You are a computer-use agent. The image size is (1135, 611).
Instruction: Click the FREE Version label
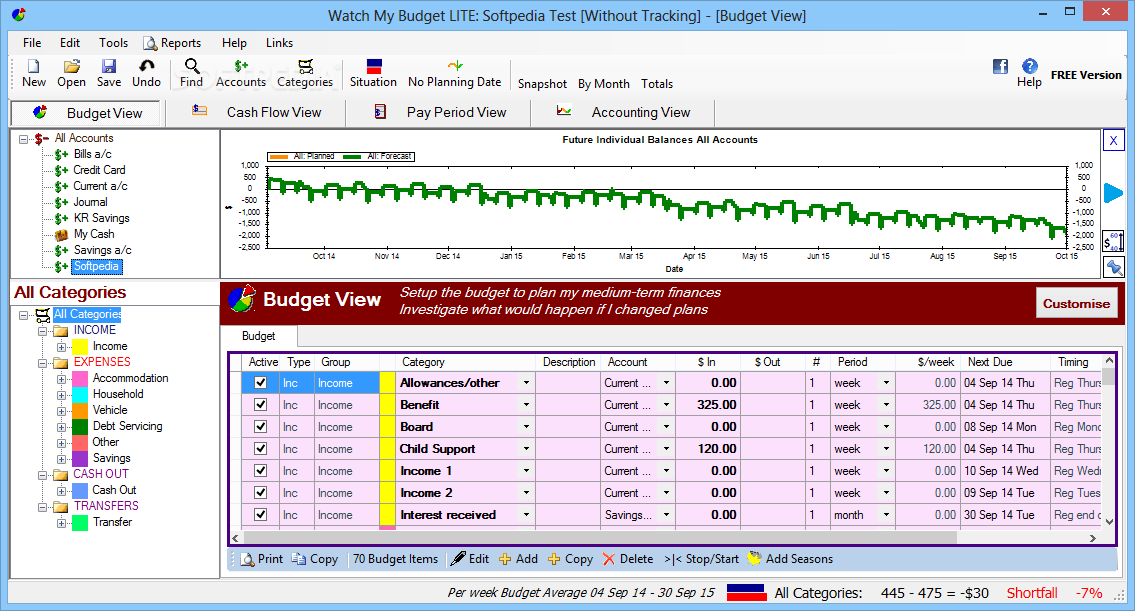coord(1086,75)
